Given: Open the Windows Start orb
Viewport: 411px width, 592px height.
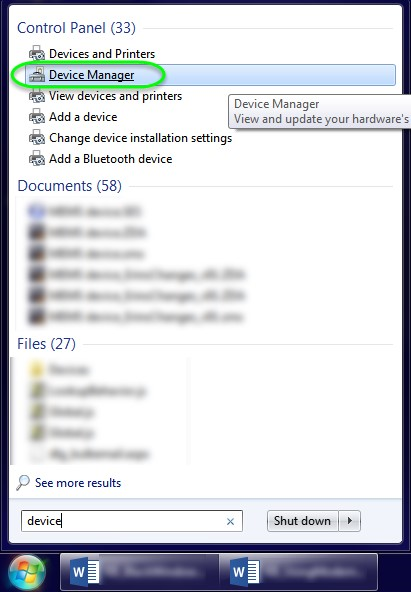Looking at the screenshot, I should pyautogui.click(x=26, y=572).
